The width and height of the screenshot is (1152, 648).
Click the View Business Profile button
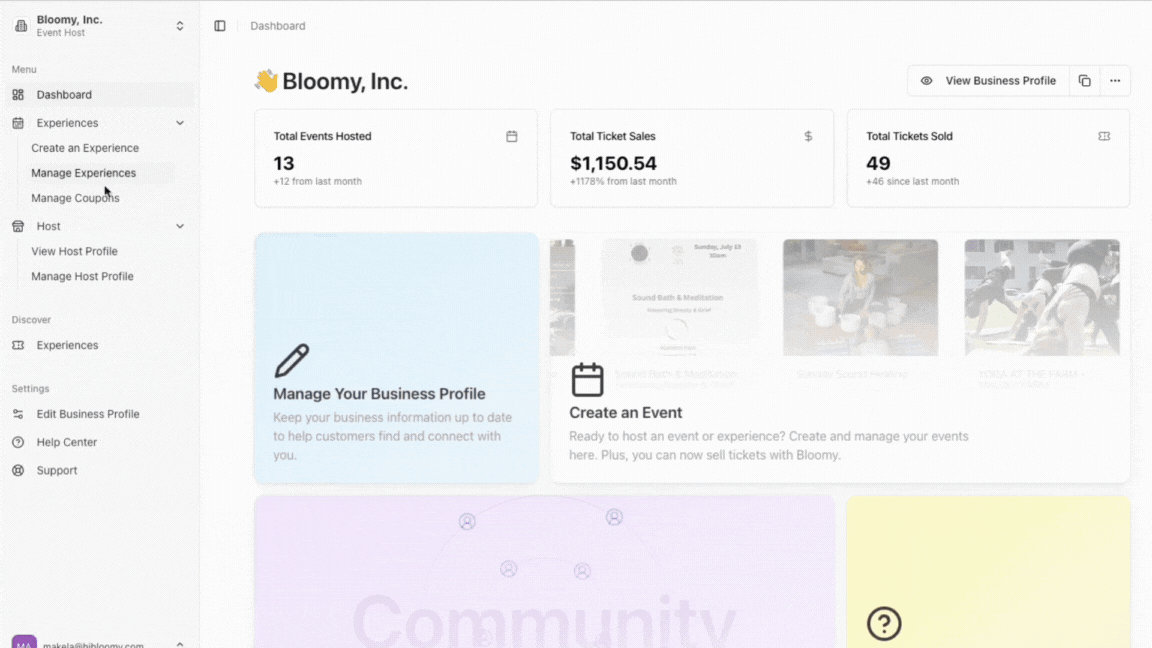pyautogui.click(x=988, y=81)
